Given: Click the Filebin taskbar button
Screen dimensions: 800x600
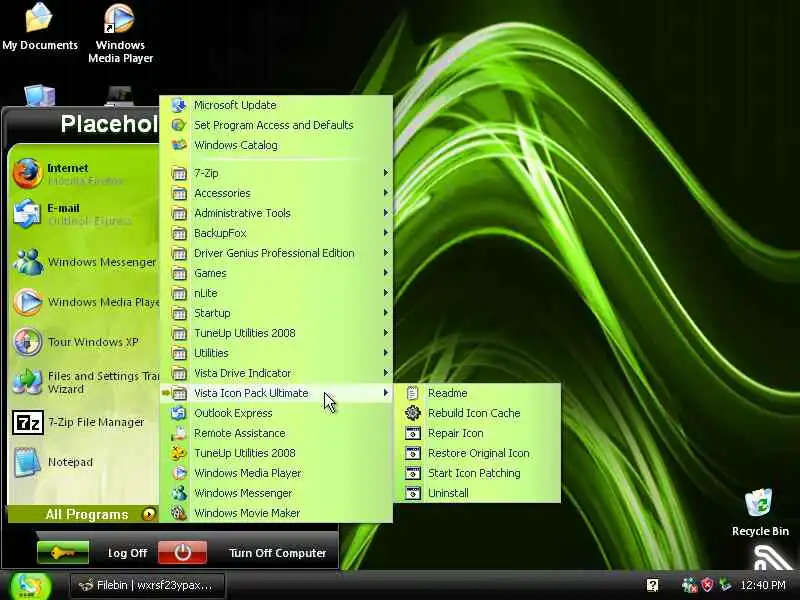Looking at the screenshot, I should click(x=147, y=585).
